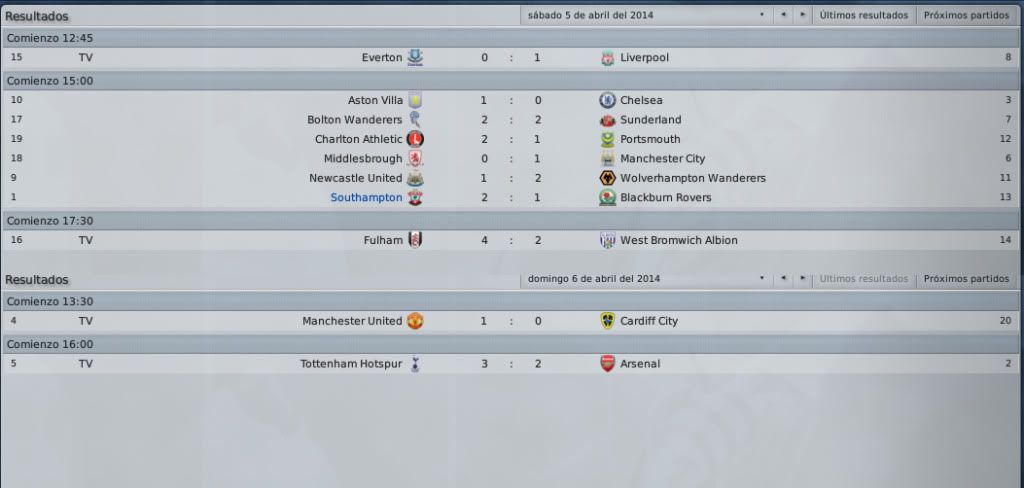Click next day arrow for domingo results
1024x488 pixels.
click(x=803, y=278)
